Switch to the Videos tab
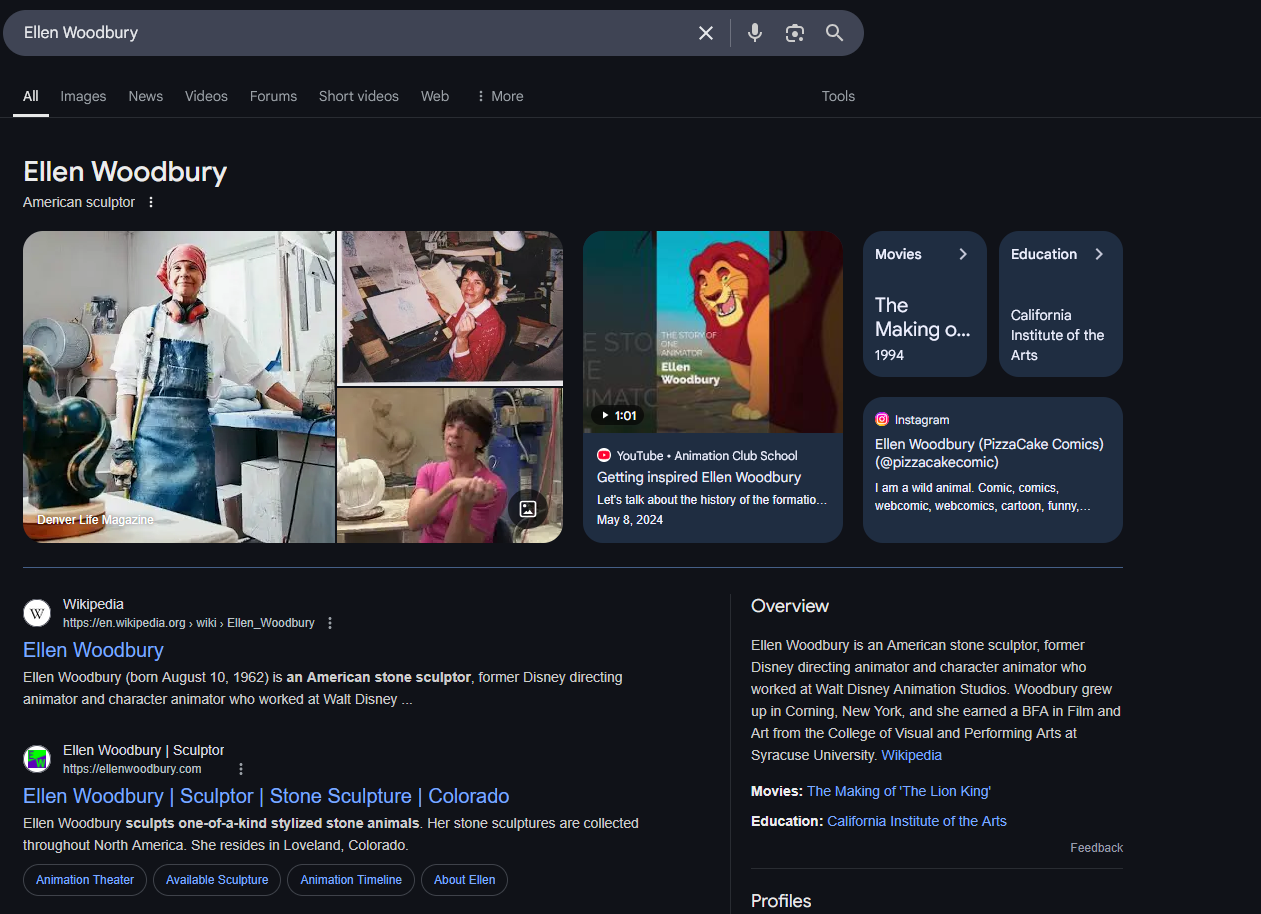The width and height of the screenshot is (1261, 914). pos(206,96)
